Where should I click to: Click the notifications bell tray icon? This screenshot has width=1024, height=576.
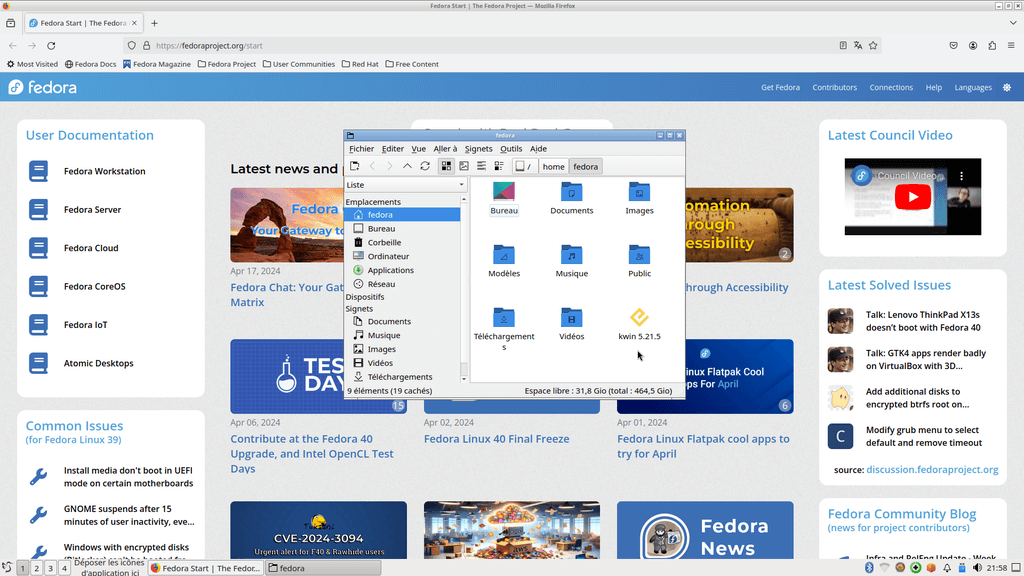[x=947, y=568]
